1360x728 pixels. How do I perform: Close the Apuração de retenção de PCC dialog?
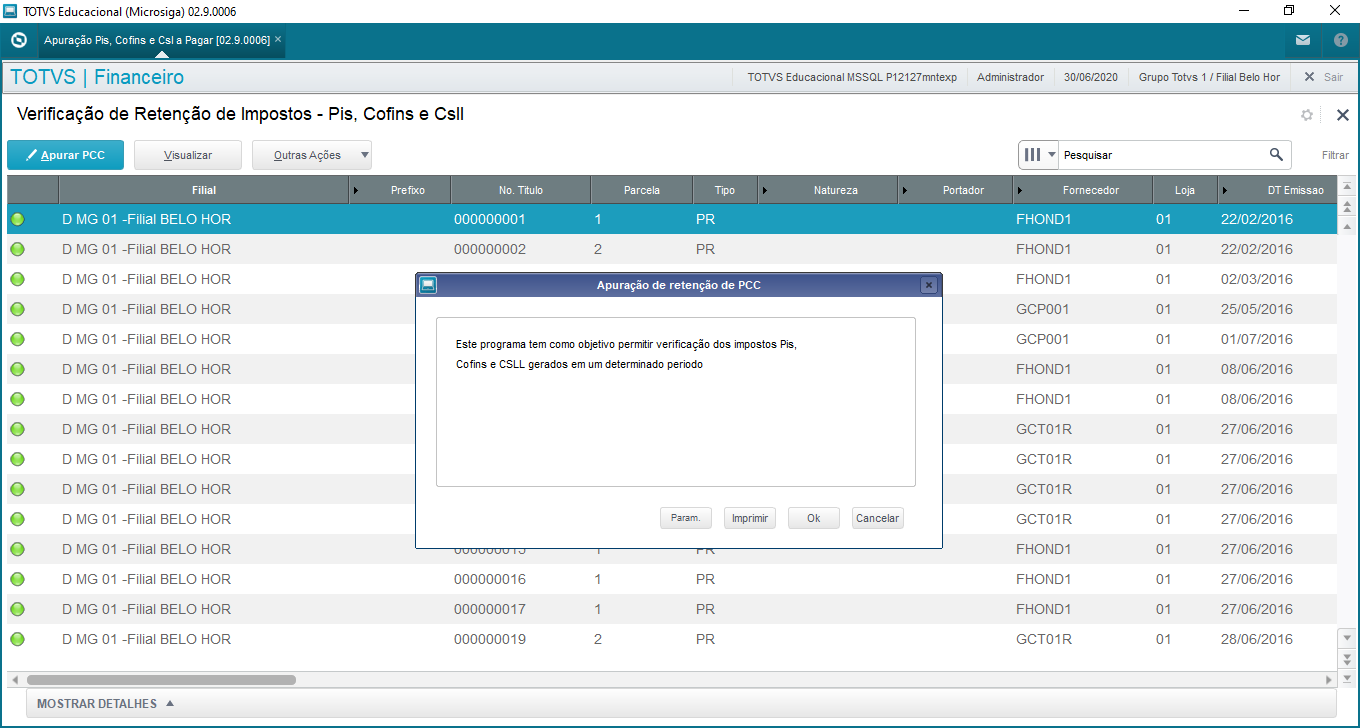click(x=928, y=285)
